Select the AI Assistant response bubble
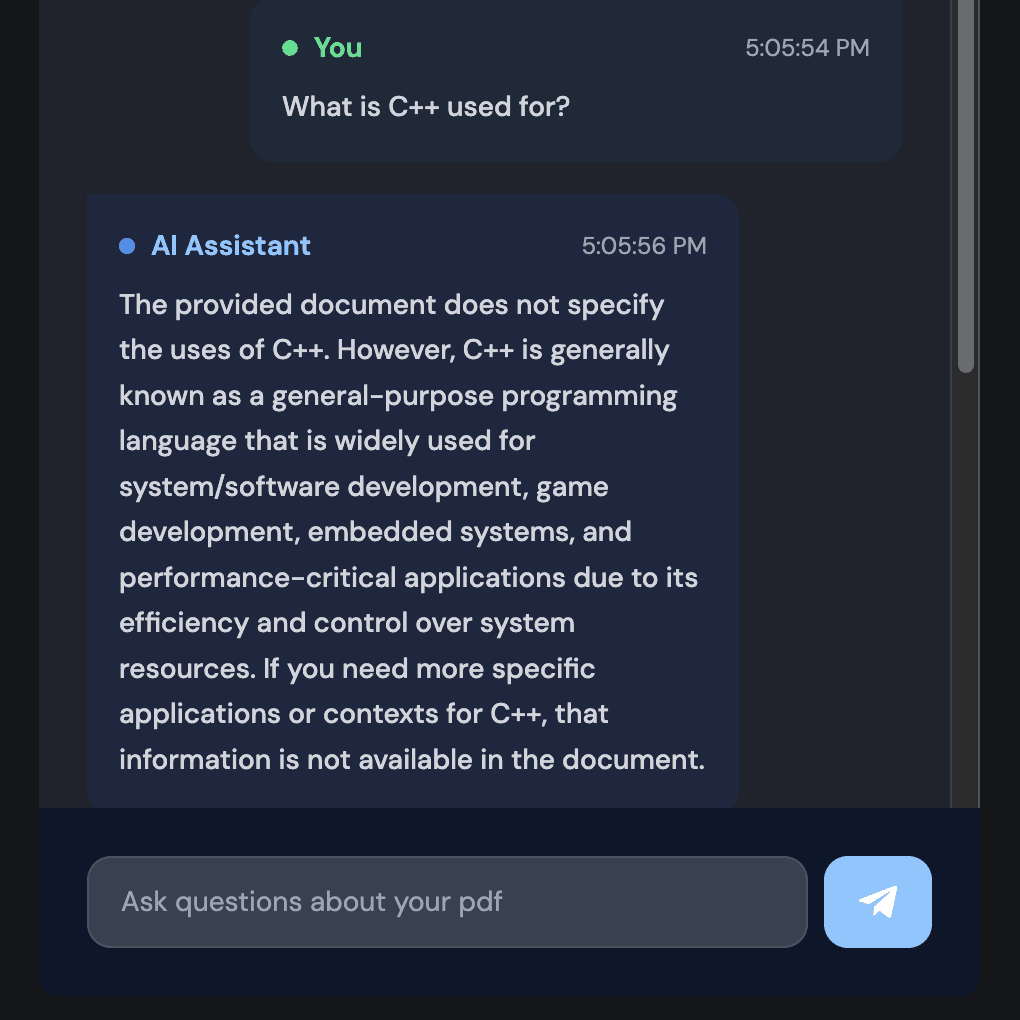Viewport: 1020px width, 1020px height. point(413,500)
